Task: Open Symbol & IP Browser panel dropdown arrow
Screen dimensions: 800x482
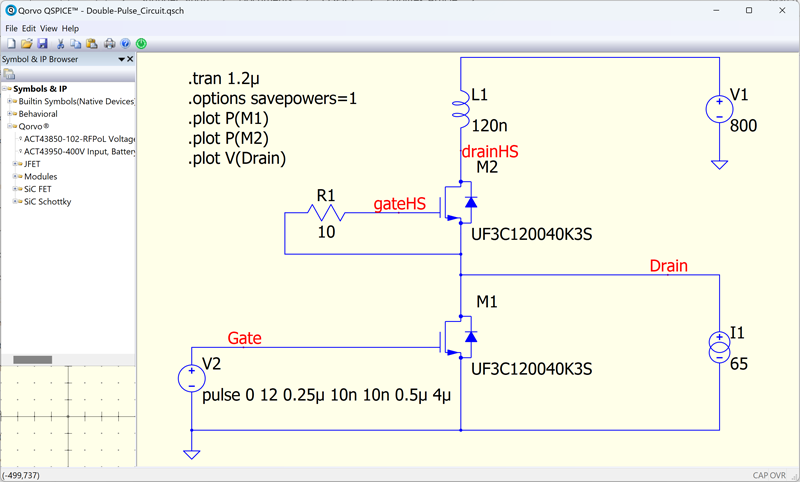Action: (121, 59)
